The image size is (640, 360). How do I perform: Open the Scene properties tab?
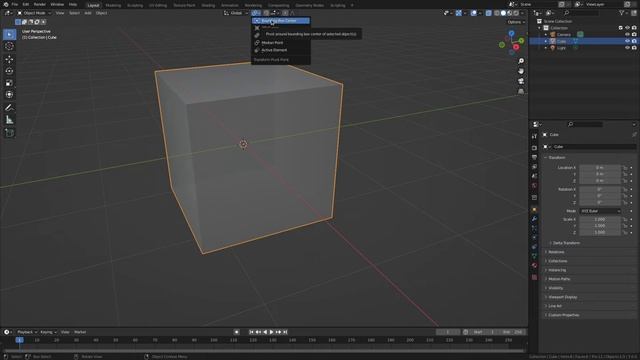coord(534,176)
